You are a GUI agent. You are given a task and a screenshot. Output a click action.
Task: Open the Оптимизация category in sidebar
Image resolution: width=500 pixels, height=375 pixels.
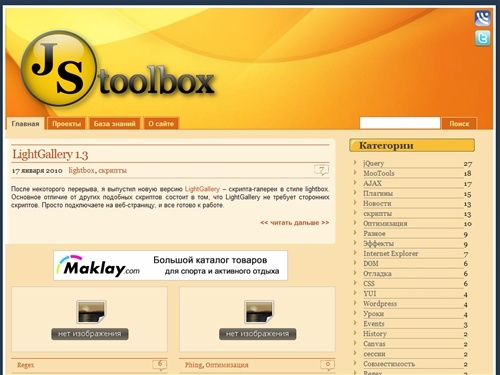pos(385,223)
